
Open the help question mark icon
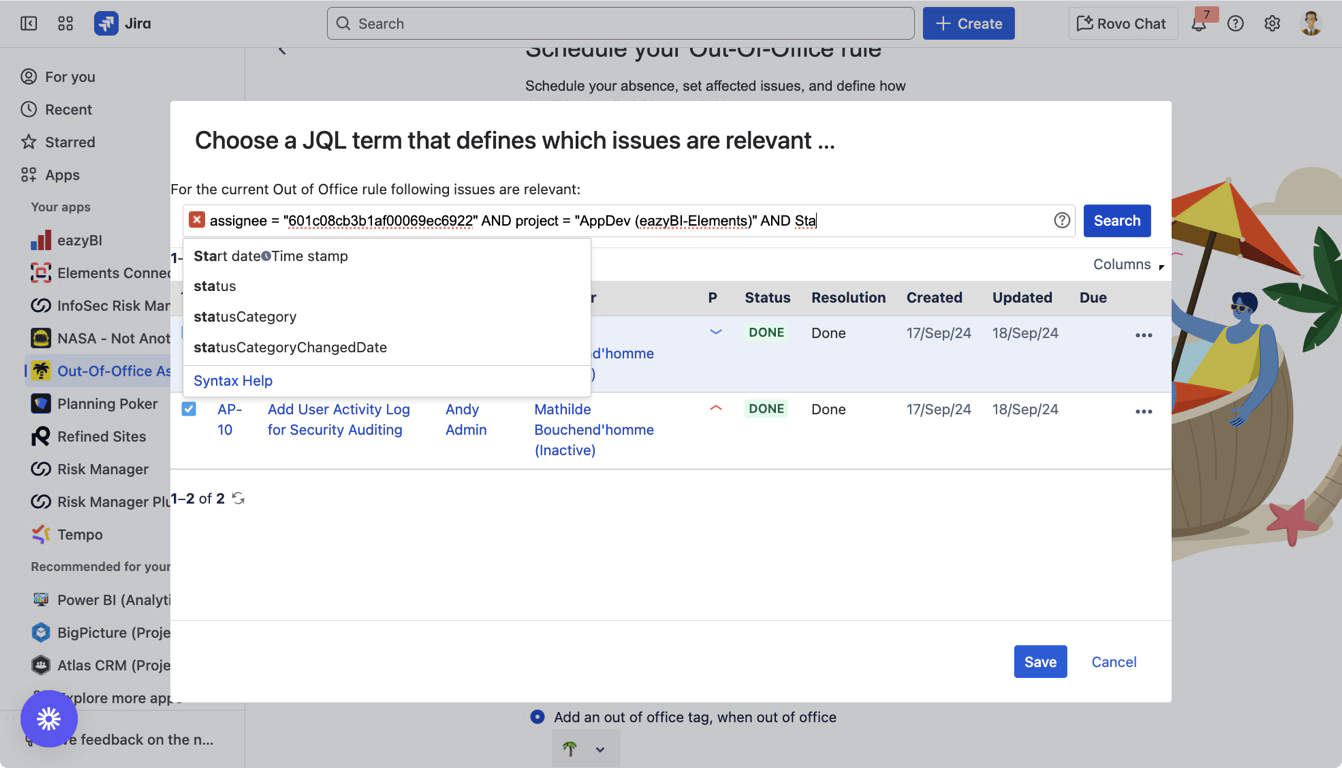1235,24
